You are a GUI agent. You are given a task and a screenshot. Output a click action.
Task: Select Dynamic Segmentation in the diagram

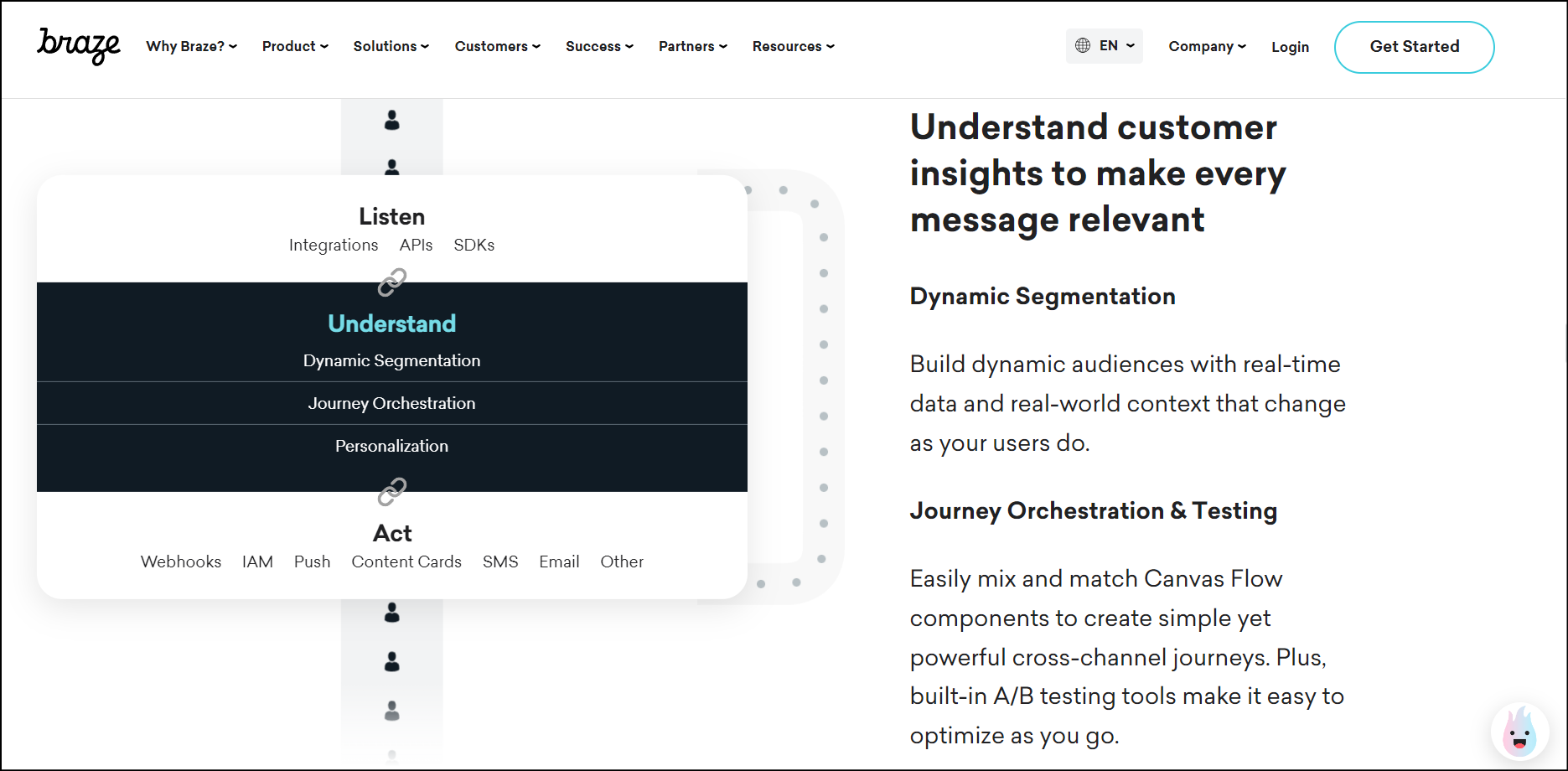[x=392, y=360]
